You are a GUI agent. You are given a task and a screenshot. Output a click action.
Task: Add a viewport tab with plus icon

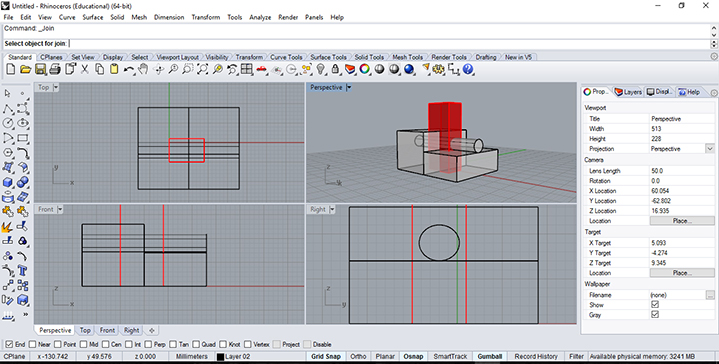click(x=151, y=330)
